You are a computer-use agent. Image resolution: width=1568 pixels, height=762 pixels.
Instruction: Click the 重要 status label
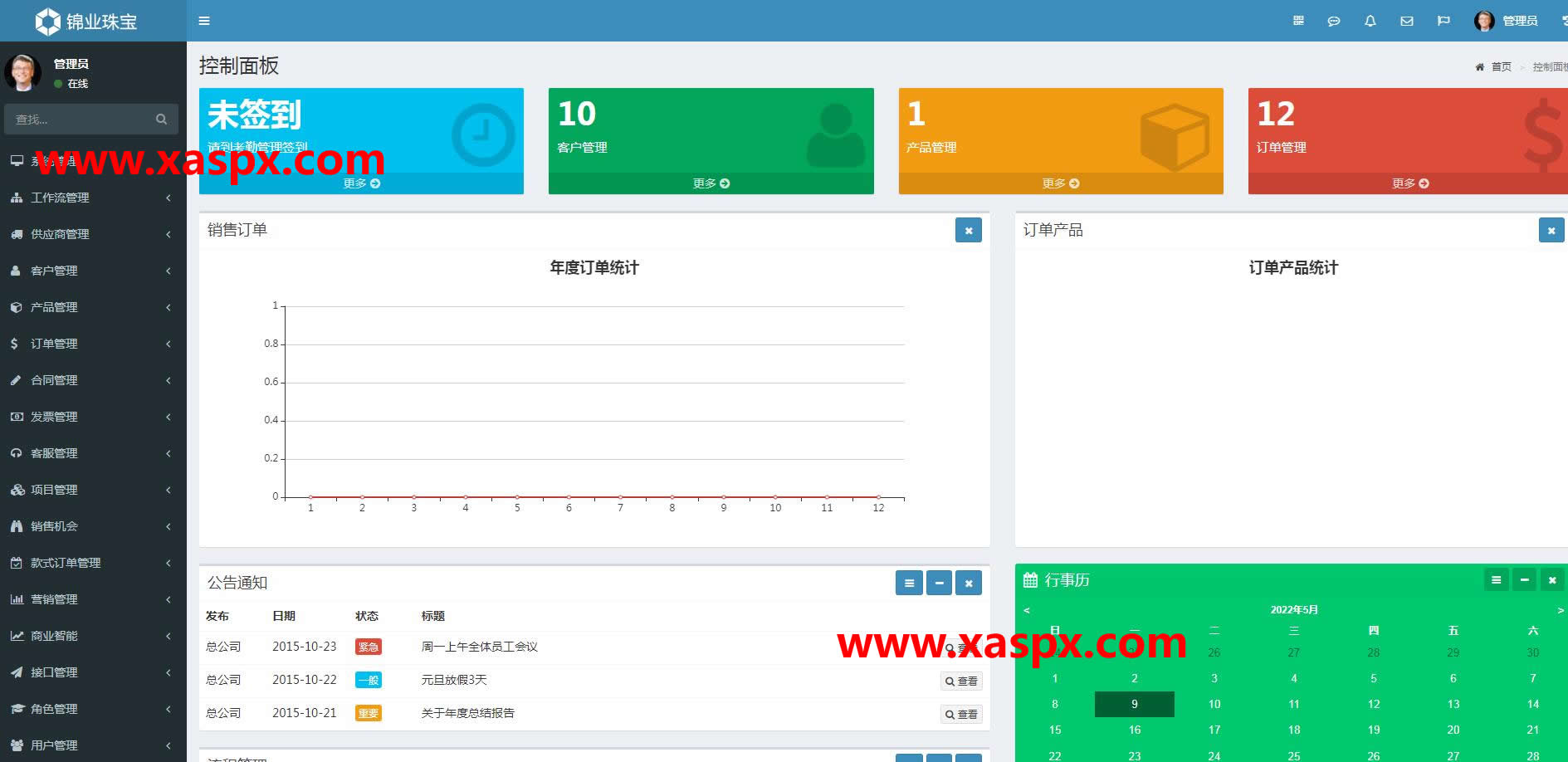pos(369,713)
